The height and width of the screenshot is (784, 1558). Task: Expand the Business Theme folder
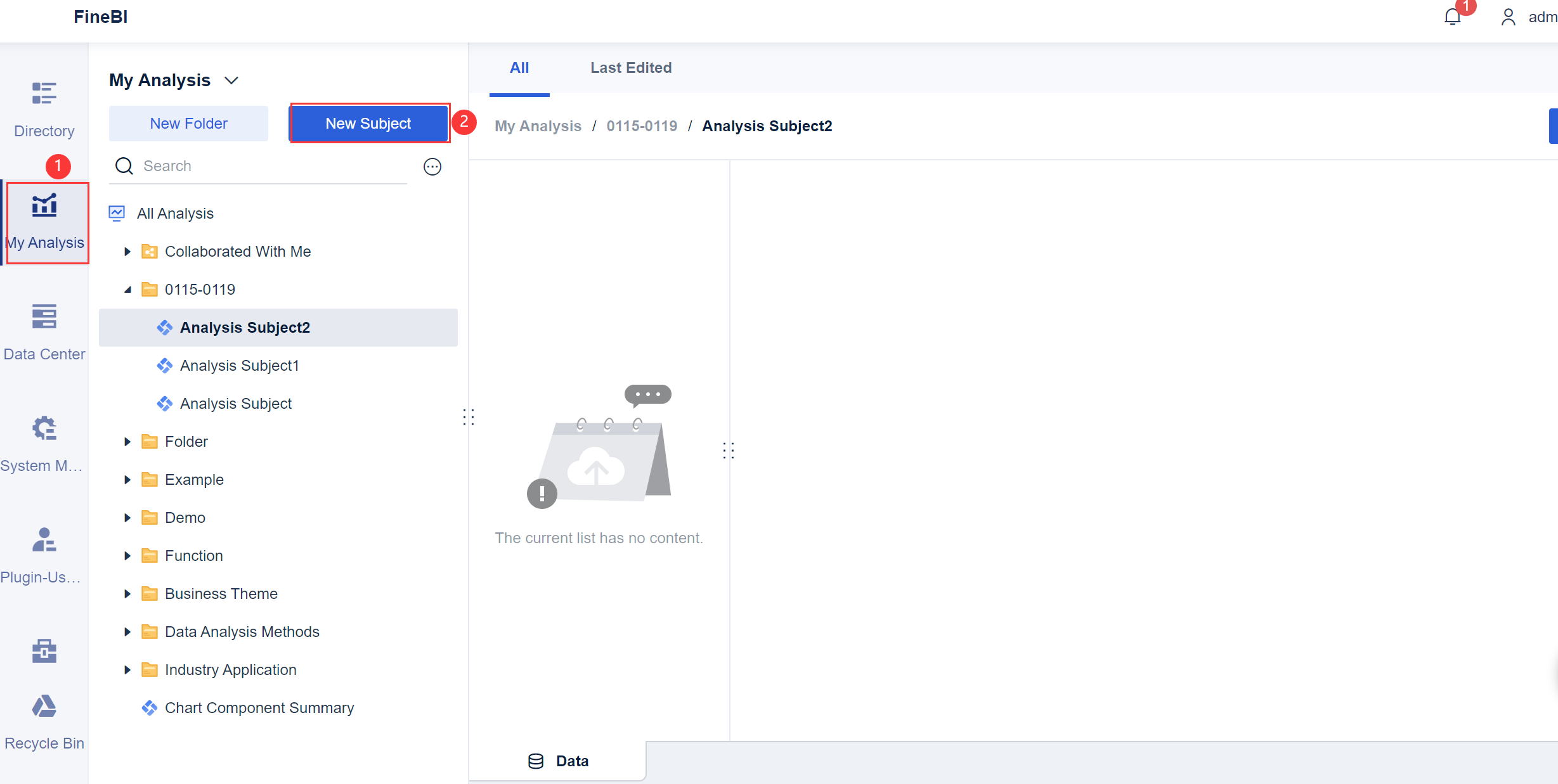pyautogui.click(x=127, y=594)
